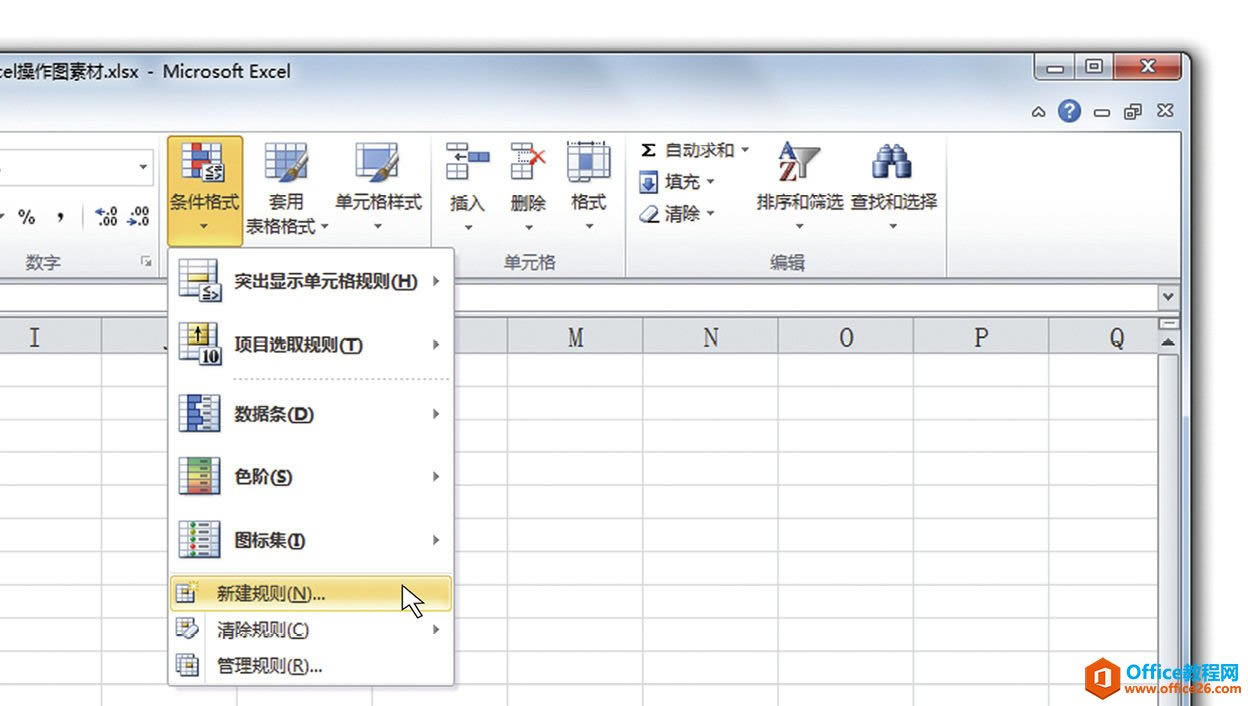
Task: Select column M header
Action: click(575, 337)
